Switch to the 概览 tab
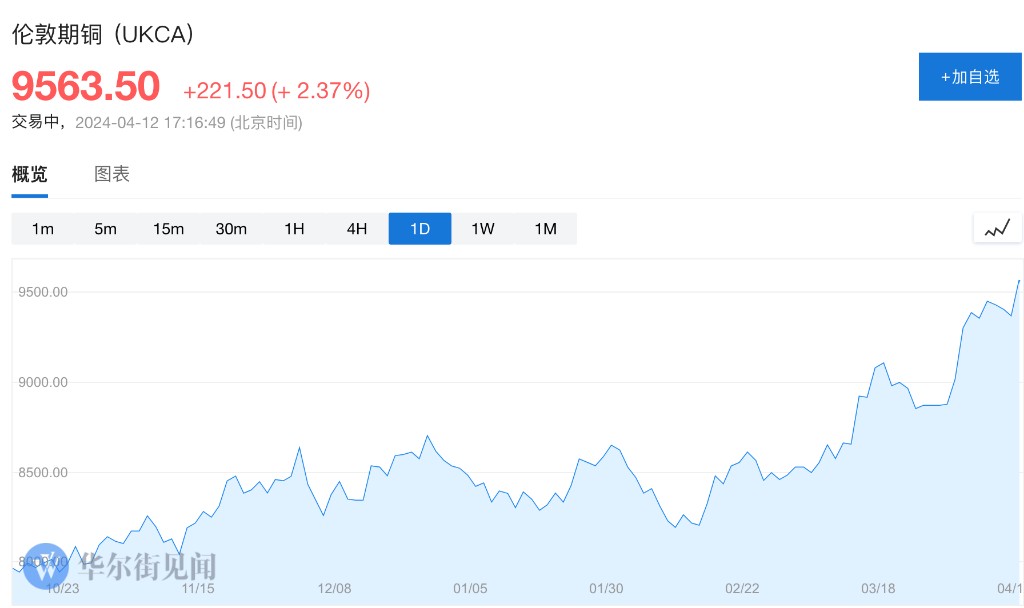1024x608 pixels. [x=29, y=174]
